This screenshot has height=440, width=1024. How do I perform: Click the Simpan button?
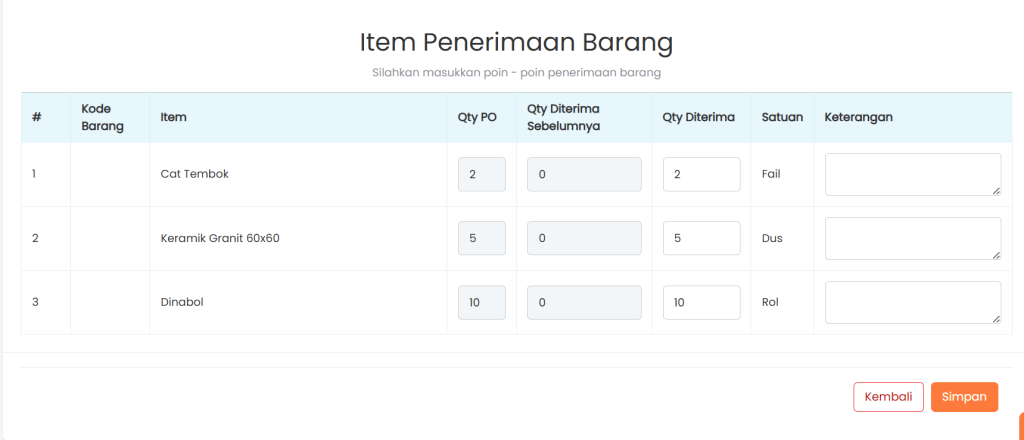[x=964, y=397]
